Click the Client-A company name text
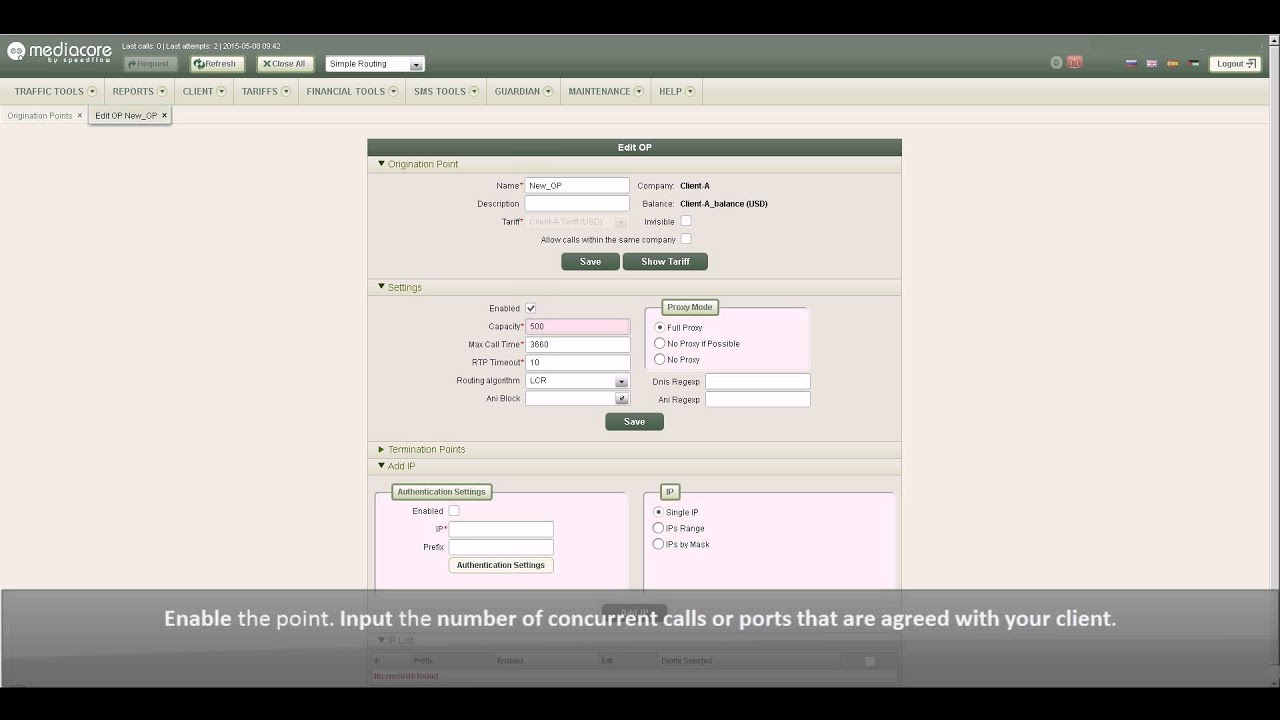Screen dimensions: 1280x720 pos(695,186)
